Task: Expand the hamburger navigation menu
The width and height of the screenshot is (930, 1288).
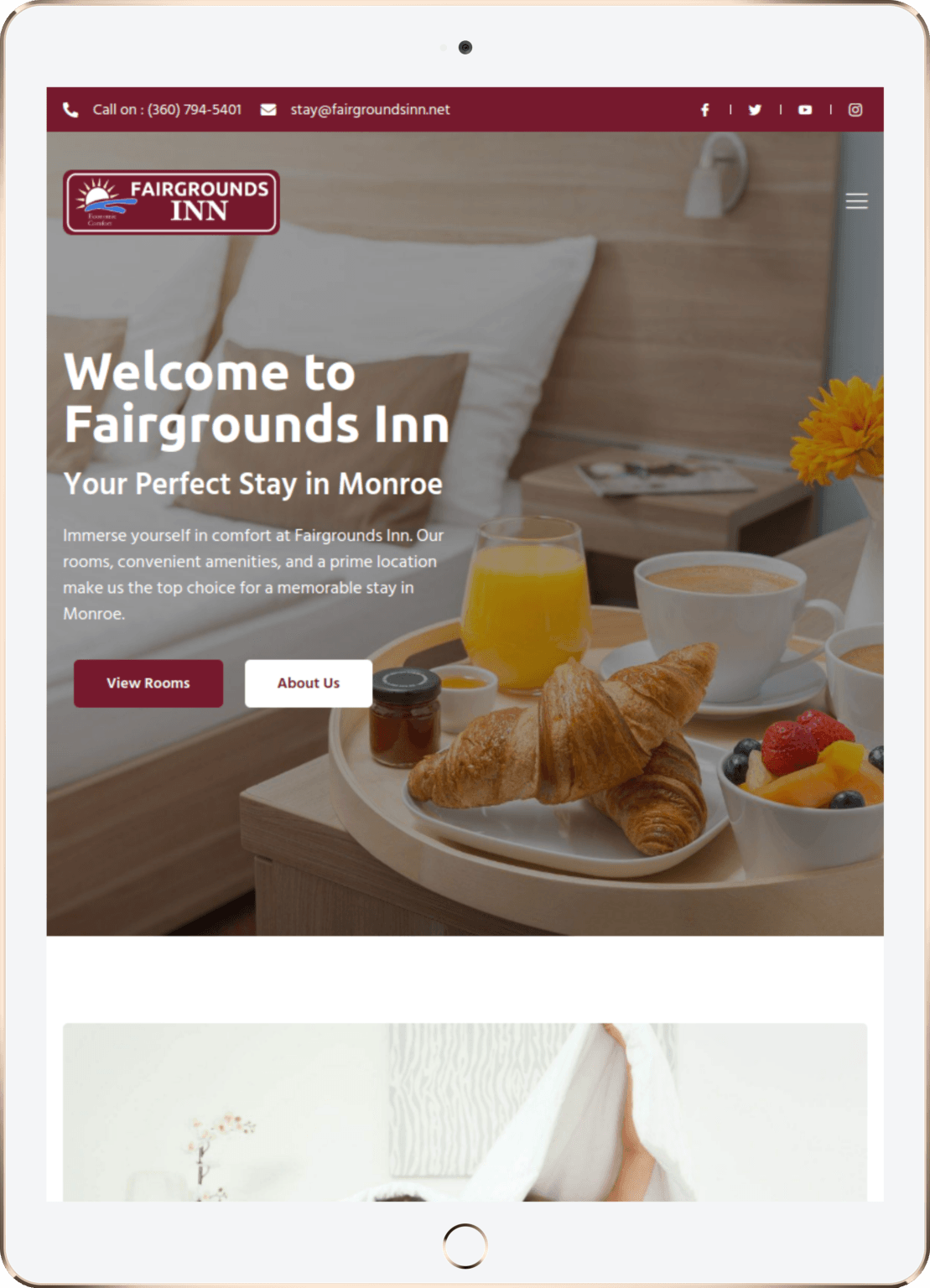Action: pyautogui.click(x=856, y=201)
